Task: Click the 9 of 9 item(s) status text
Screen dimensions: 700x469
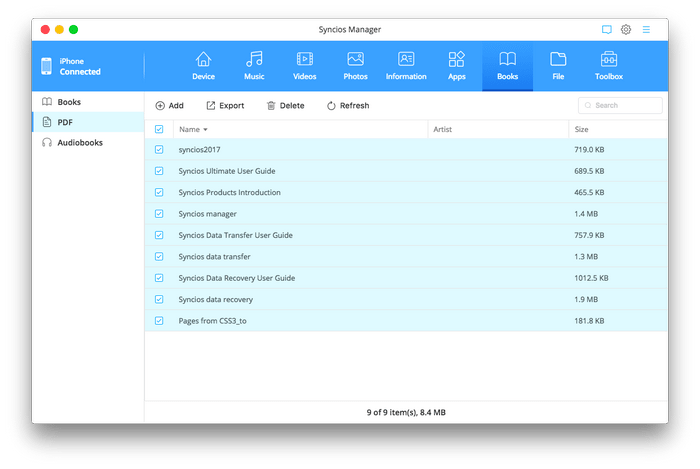Action: coord(406,412)
